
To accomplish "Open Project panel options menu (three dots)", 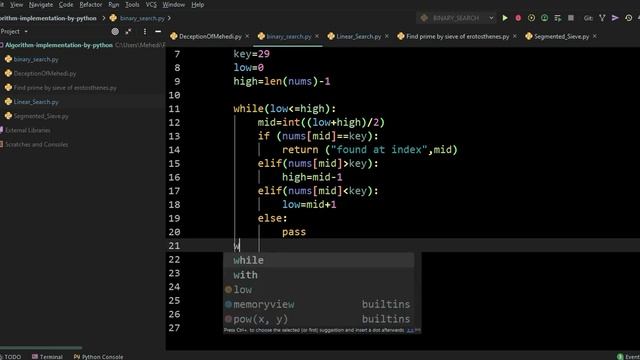I will pyautogui.click(x=144, y=31).
